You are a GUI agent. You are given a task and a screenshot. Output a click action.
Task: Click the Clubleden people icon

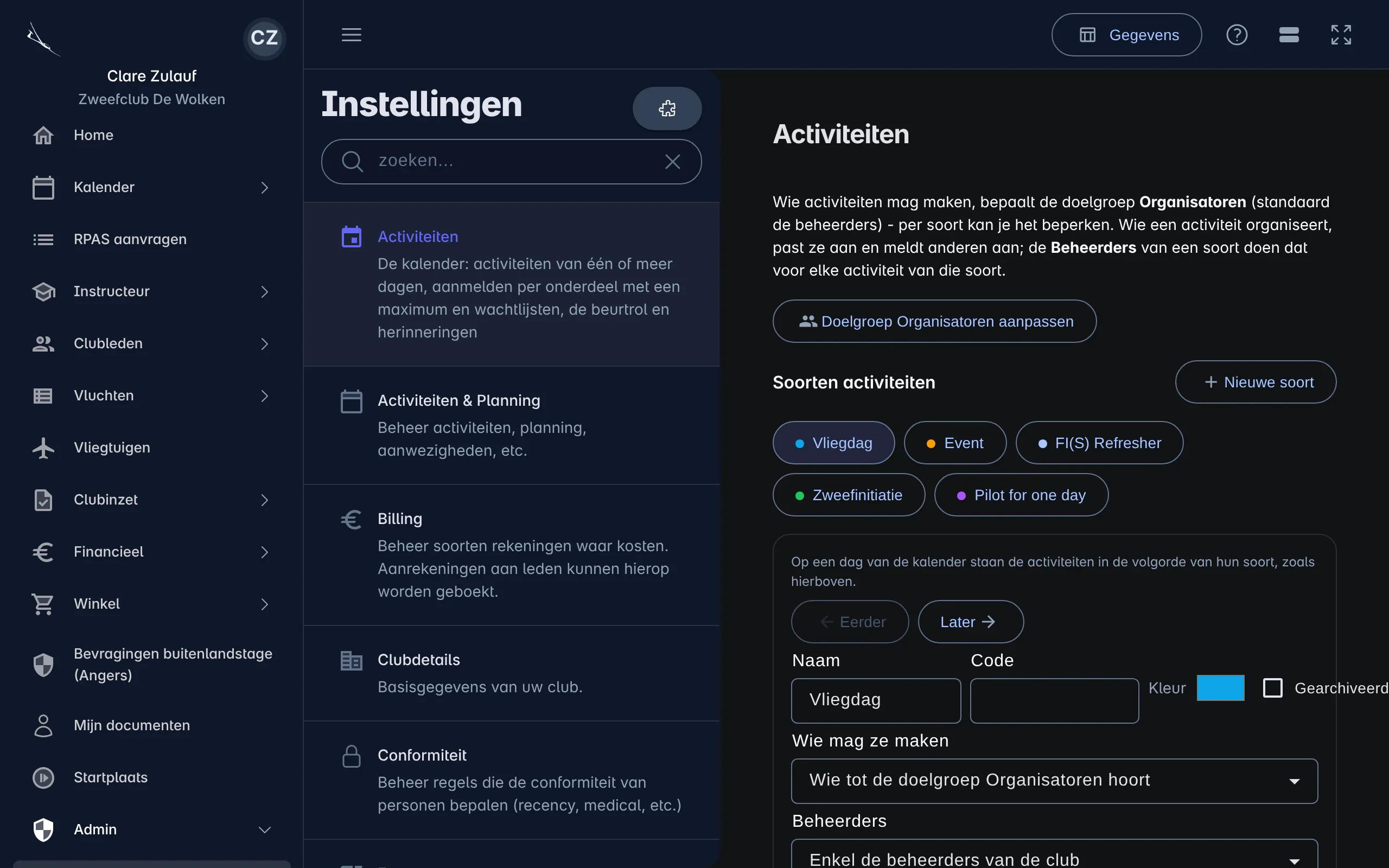pos(43,344)
